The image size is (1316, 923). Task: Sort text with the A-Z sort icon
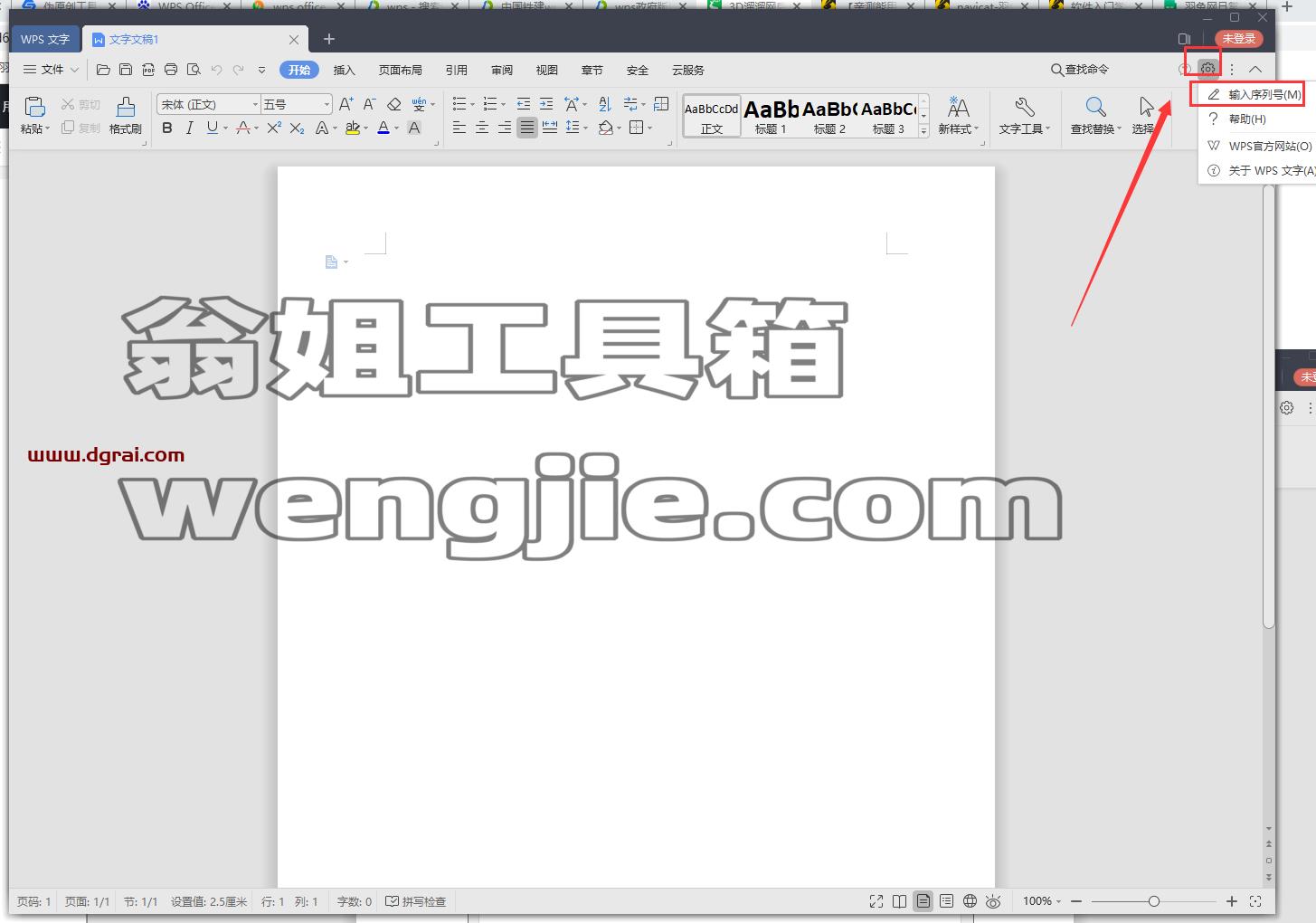[x=605, y=104]
